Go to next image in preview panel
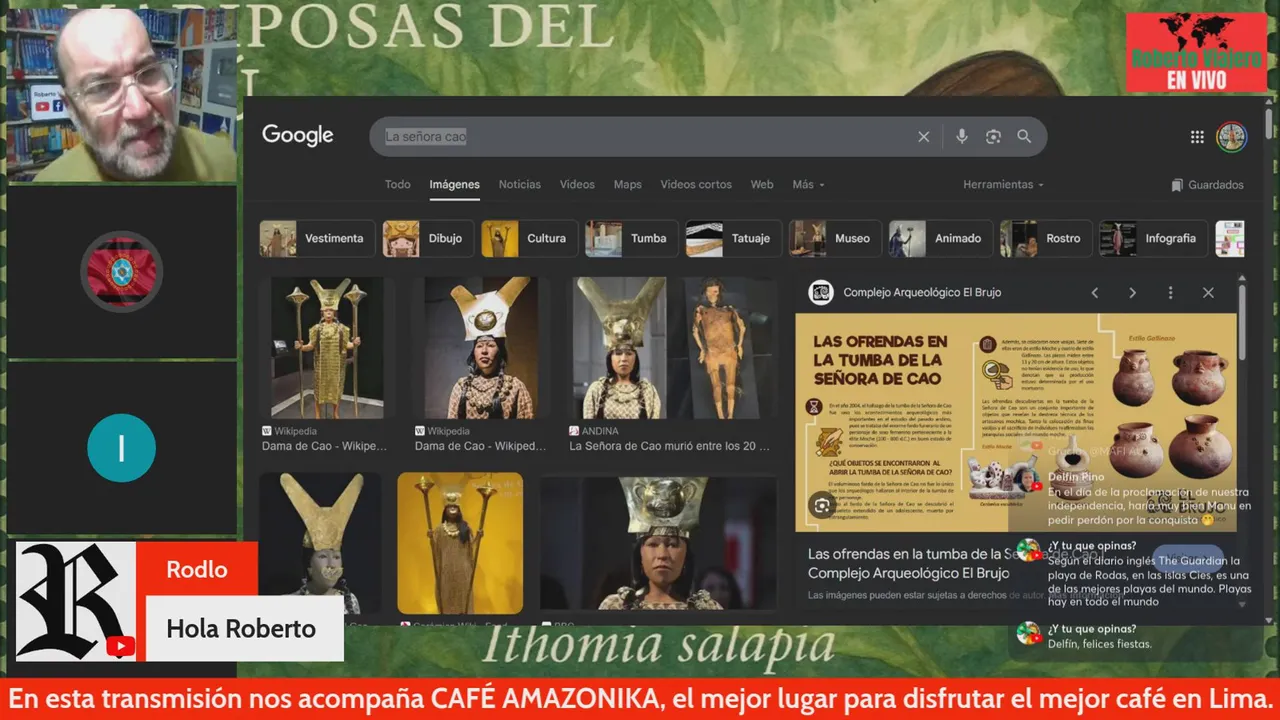This screenshot has height=720, width=1280. 1132,293
